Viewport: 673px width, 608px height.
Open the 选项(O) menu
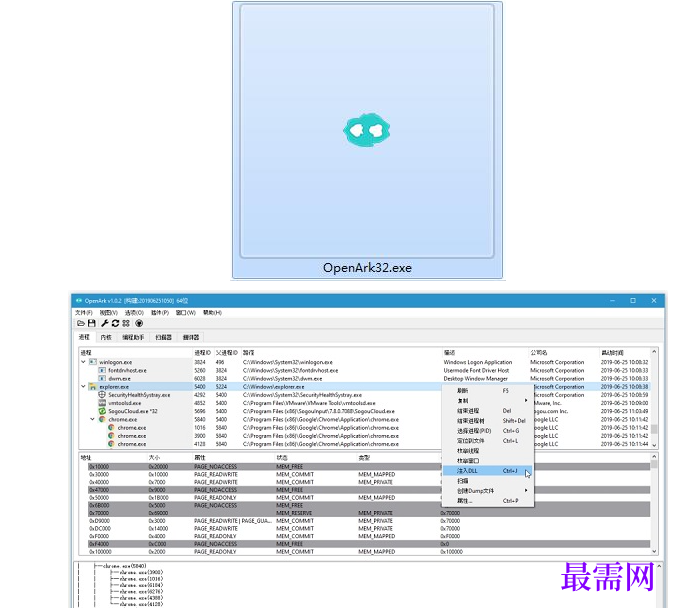click(134, 312)
